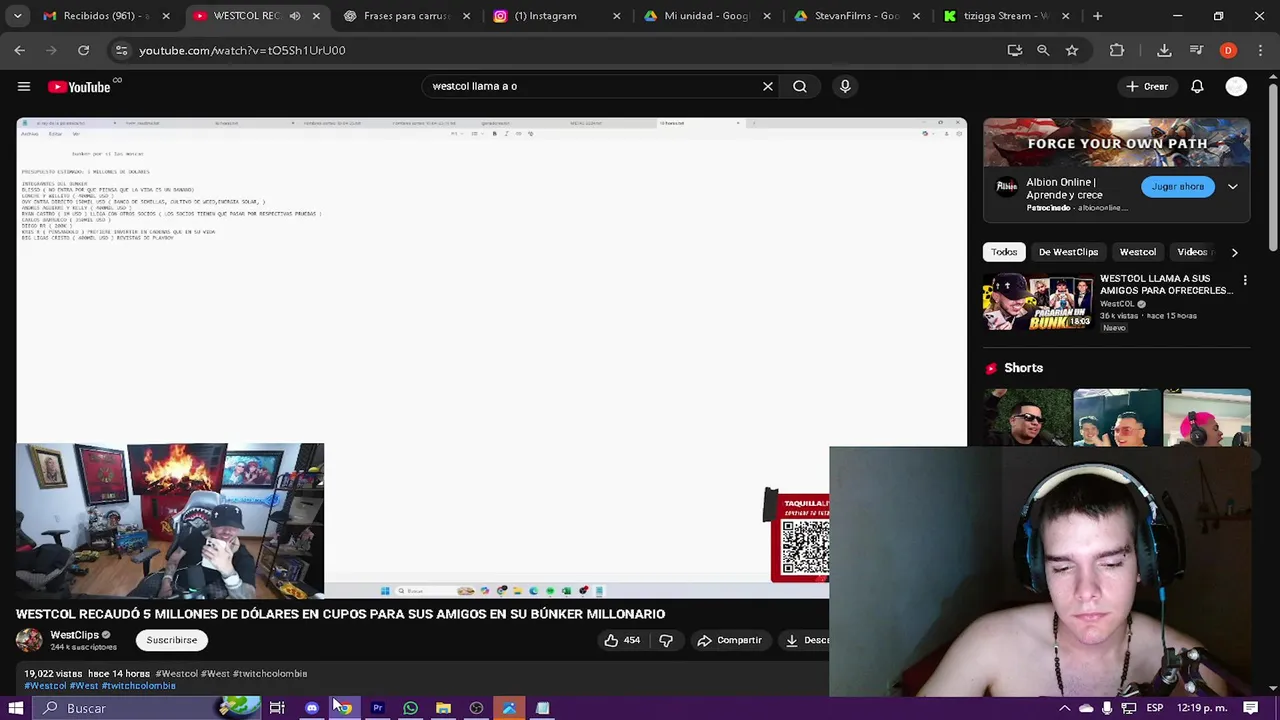This screenshot has height=720, width=1280.
Task: Click the Compartir share button
Action: click(x=729, y=640)
